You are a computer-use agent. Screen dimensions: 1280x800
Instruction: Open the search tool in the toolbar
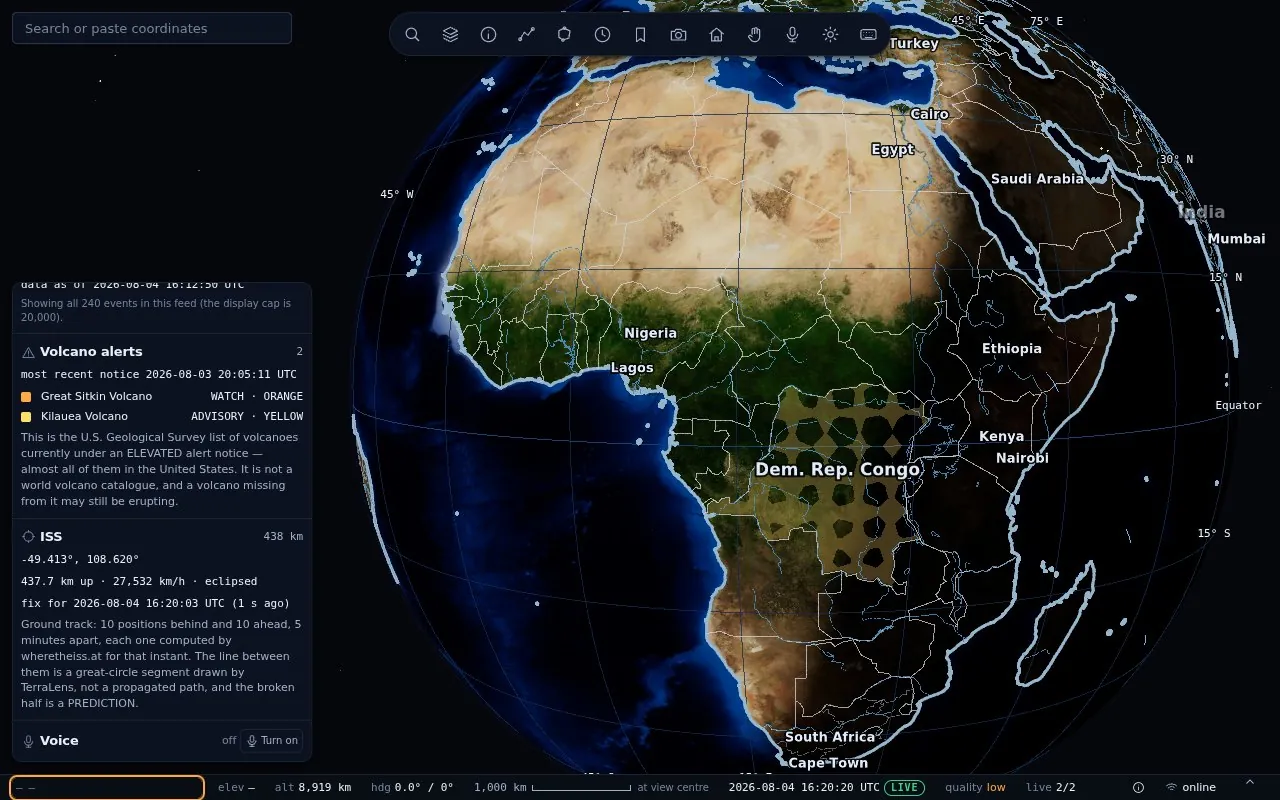tap(412, 34)
